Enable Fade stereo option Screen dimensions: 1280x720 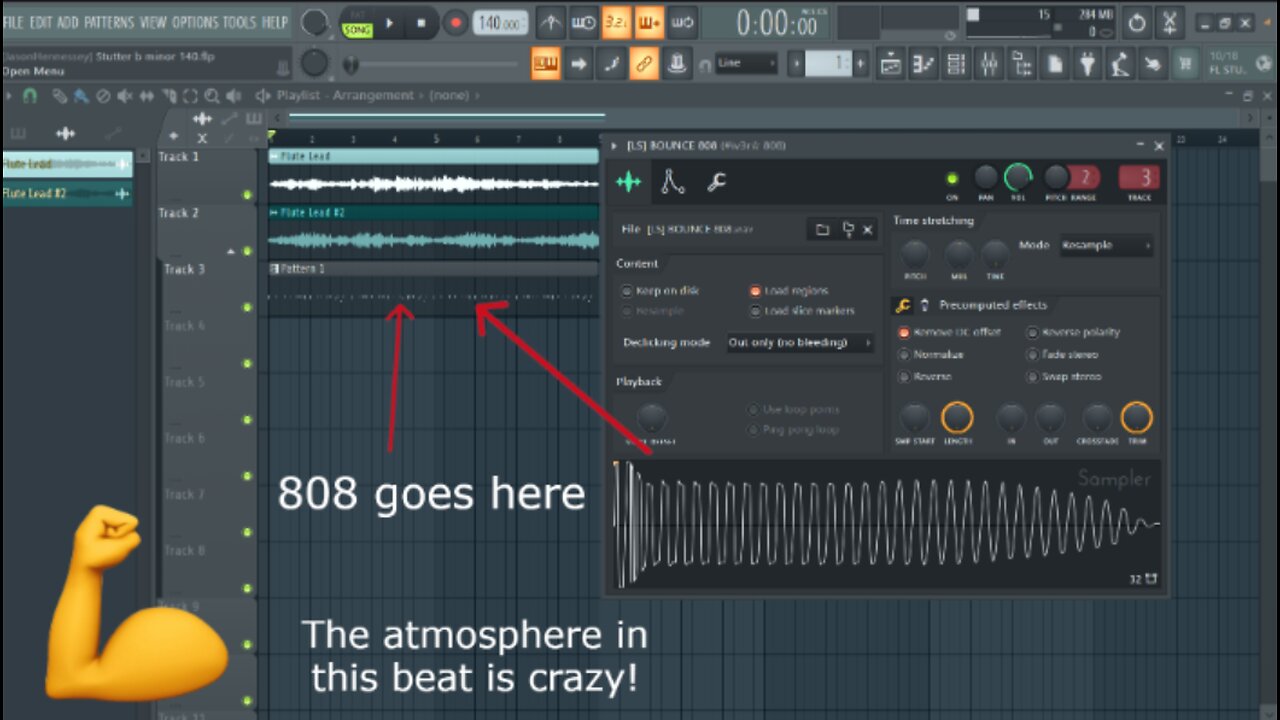1063,354
